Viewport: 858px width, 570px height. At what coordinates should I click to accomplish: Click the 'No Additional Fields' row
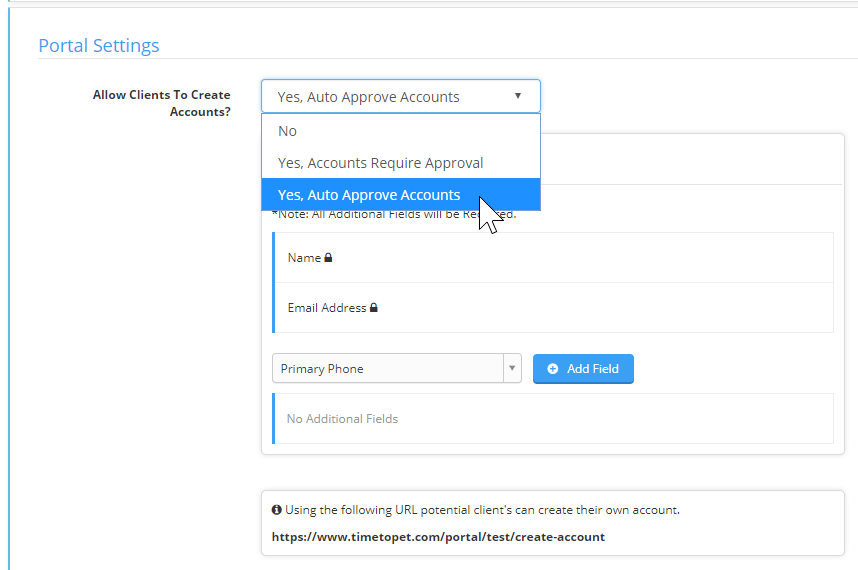pyautogui.click(x=553, y=418)
